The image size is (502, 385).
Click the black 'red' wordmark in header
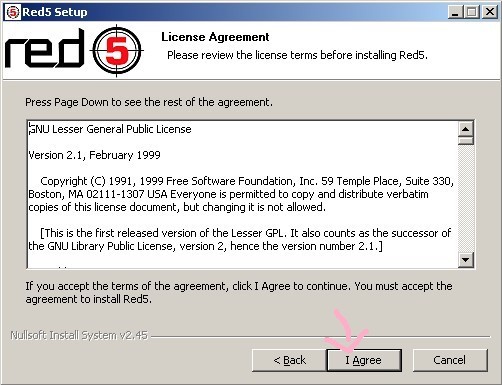click(x=44, y=48)
